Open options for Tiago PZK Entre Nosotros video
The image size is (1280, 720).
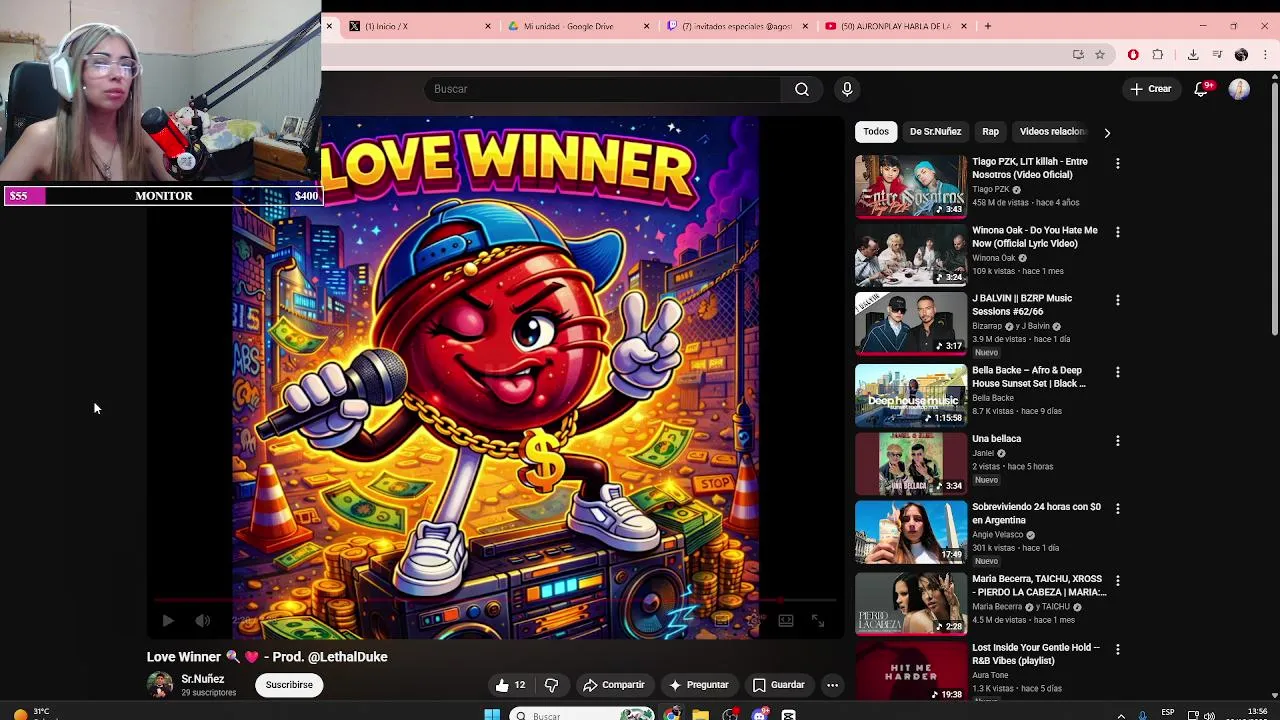1117,163
